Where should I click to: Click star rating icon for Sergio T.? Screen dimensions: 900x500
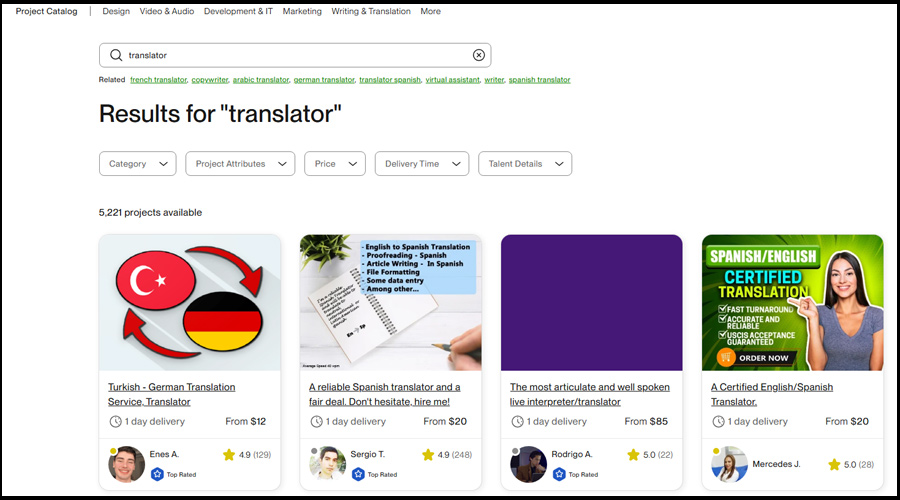coord(428,455)
